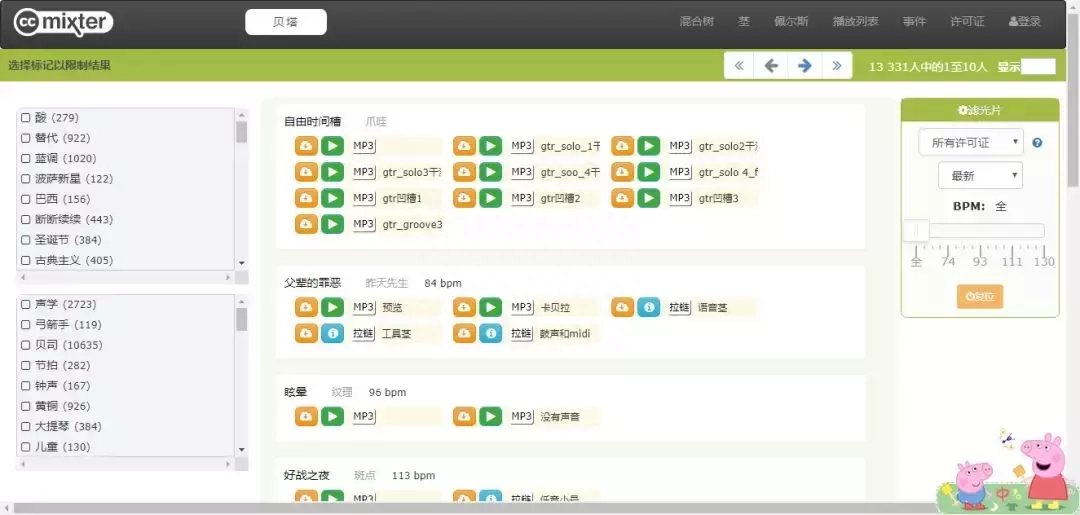Show info for the 语音茎 zip

[x=648, y=307]
